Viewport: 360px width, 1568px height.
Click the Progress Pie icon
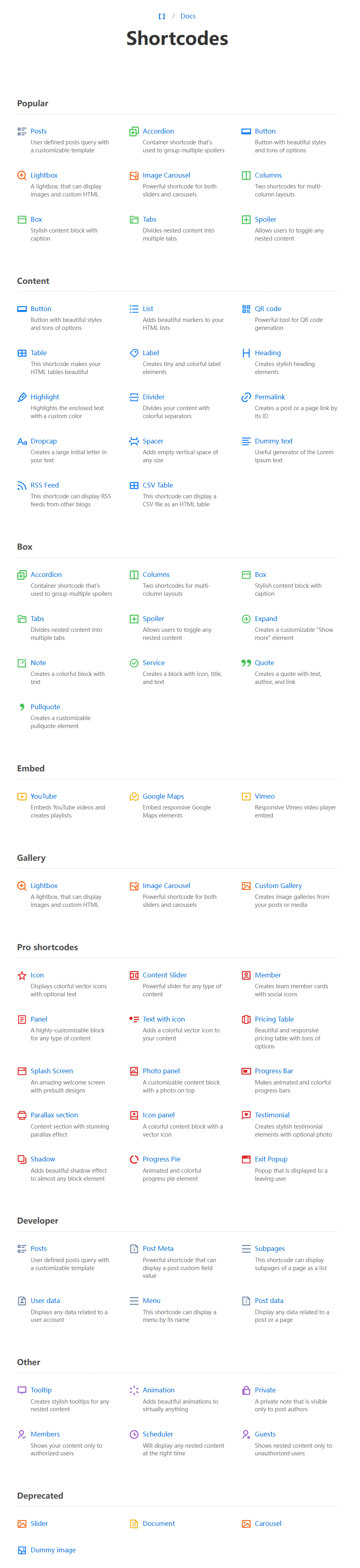(134, 1159)
